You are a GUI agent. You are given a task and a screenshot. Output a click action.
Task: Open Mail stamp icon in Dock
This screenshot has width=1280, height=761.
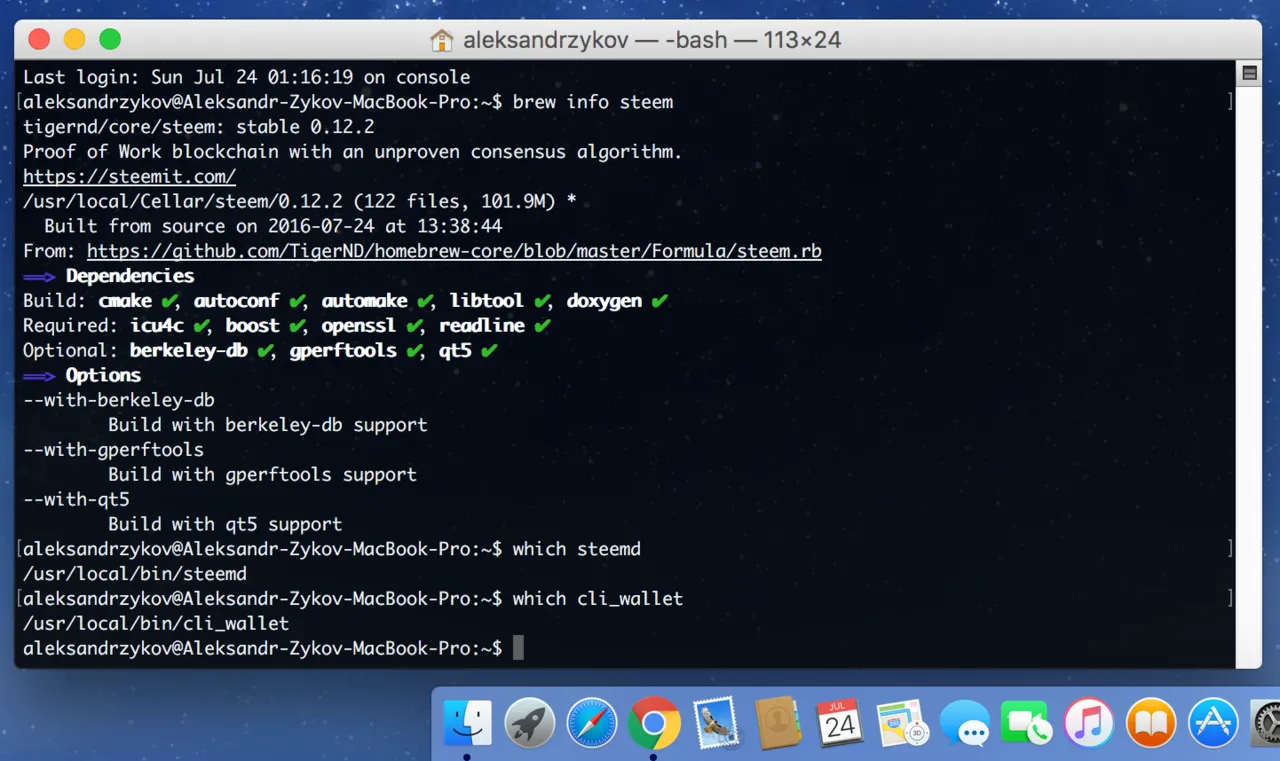(716, 723)
